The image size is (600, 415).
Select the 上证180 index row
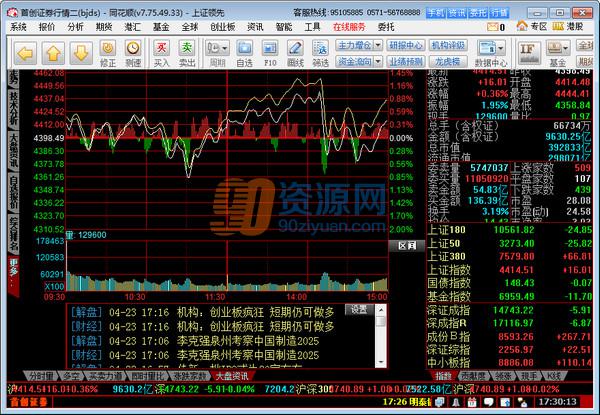coord(510,230)
